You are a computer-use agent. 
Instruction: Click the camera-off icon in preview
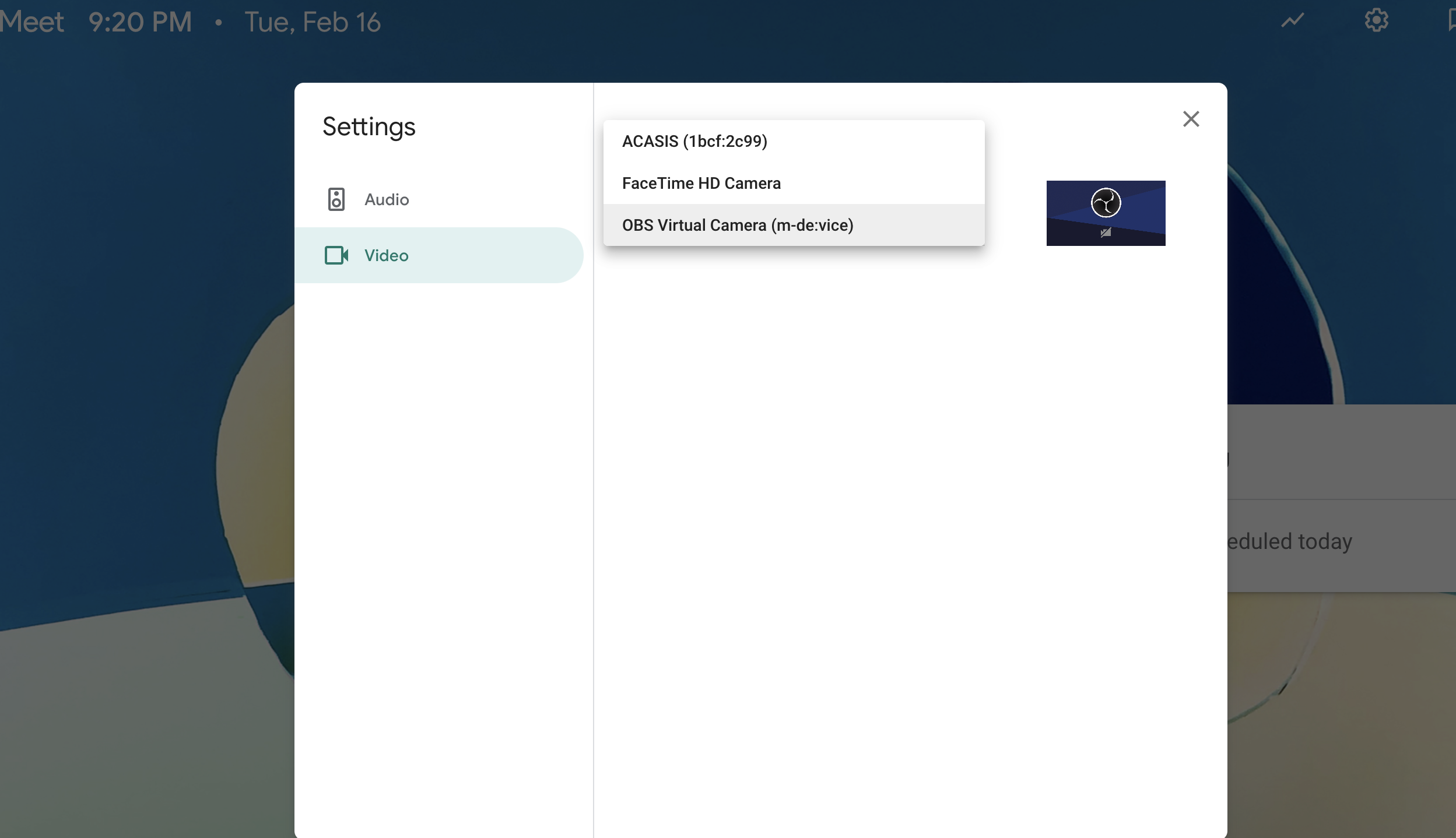(x=1106, y=233)
